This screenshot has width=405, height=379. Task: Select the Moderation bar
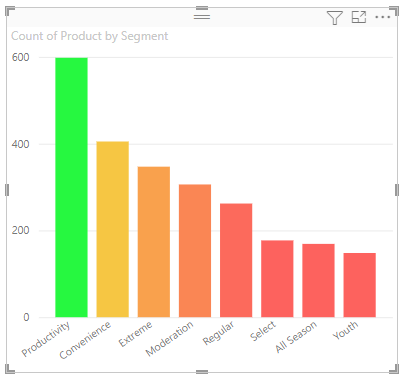[x=195, y=251]
